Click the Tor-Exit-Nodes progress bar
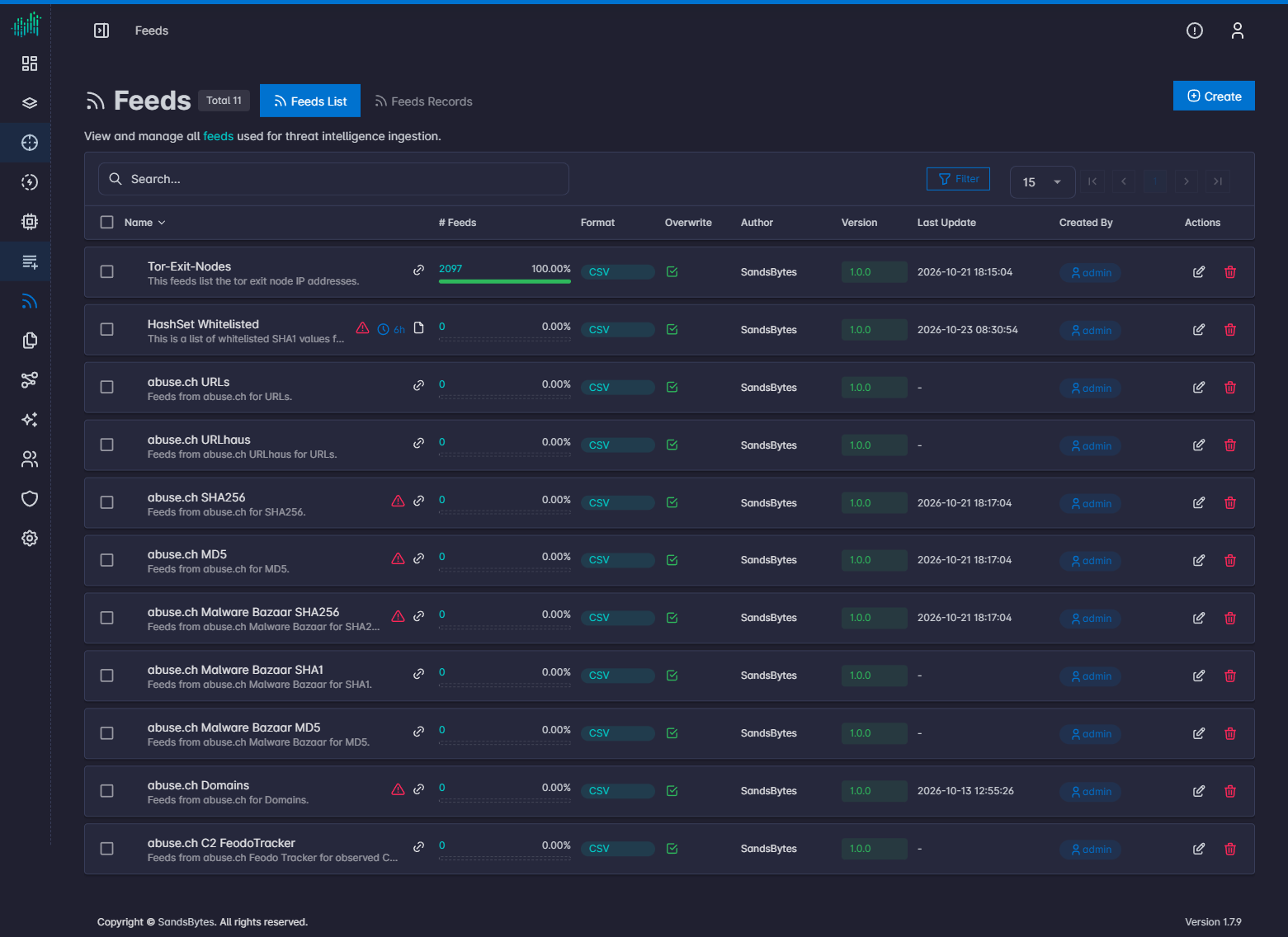 [x=505, y=281]
